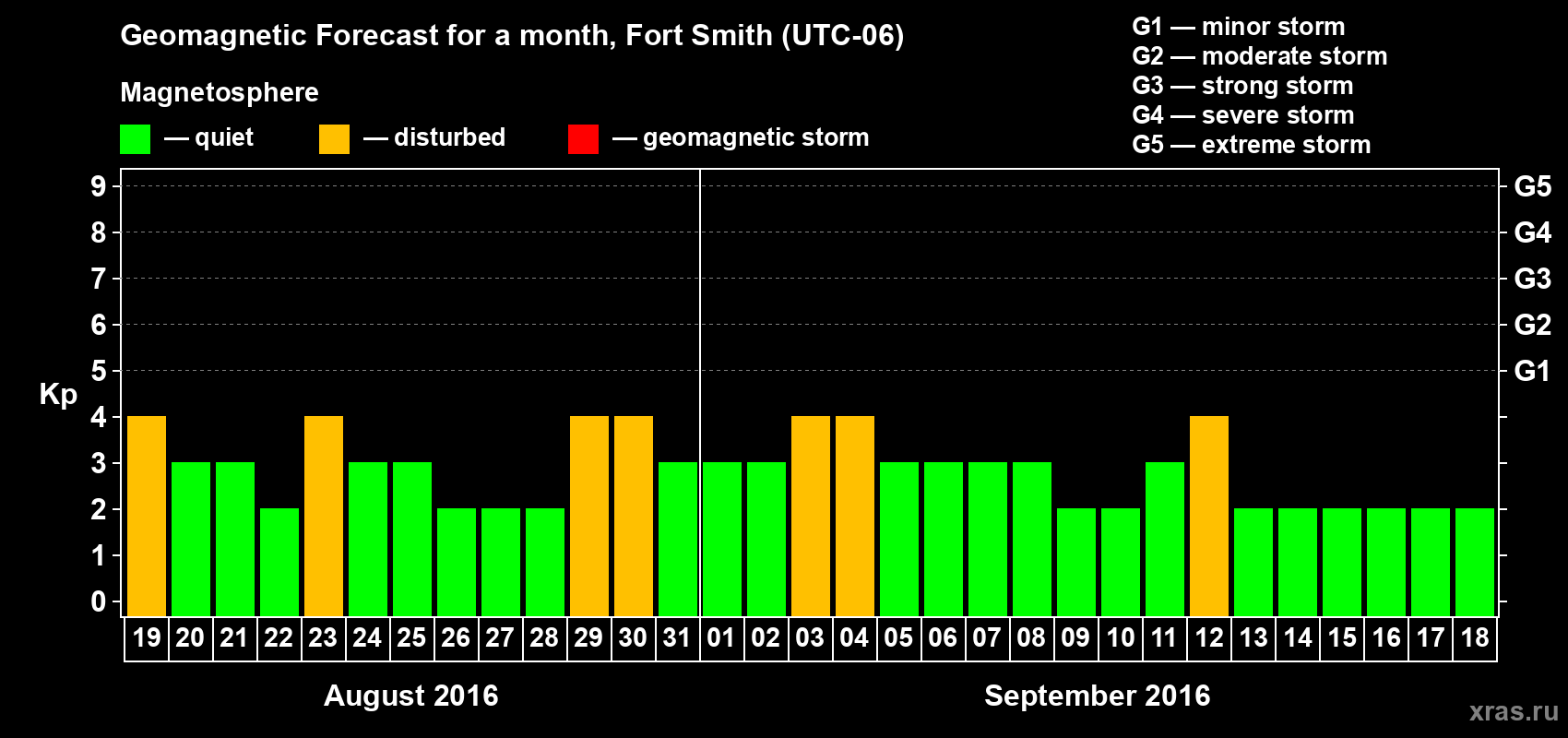
Task: Click the 'G3 — strong storm' legend text
Action: pyautogui.click(x=1242, y=86)
